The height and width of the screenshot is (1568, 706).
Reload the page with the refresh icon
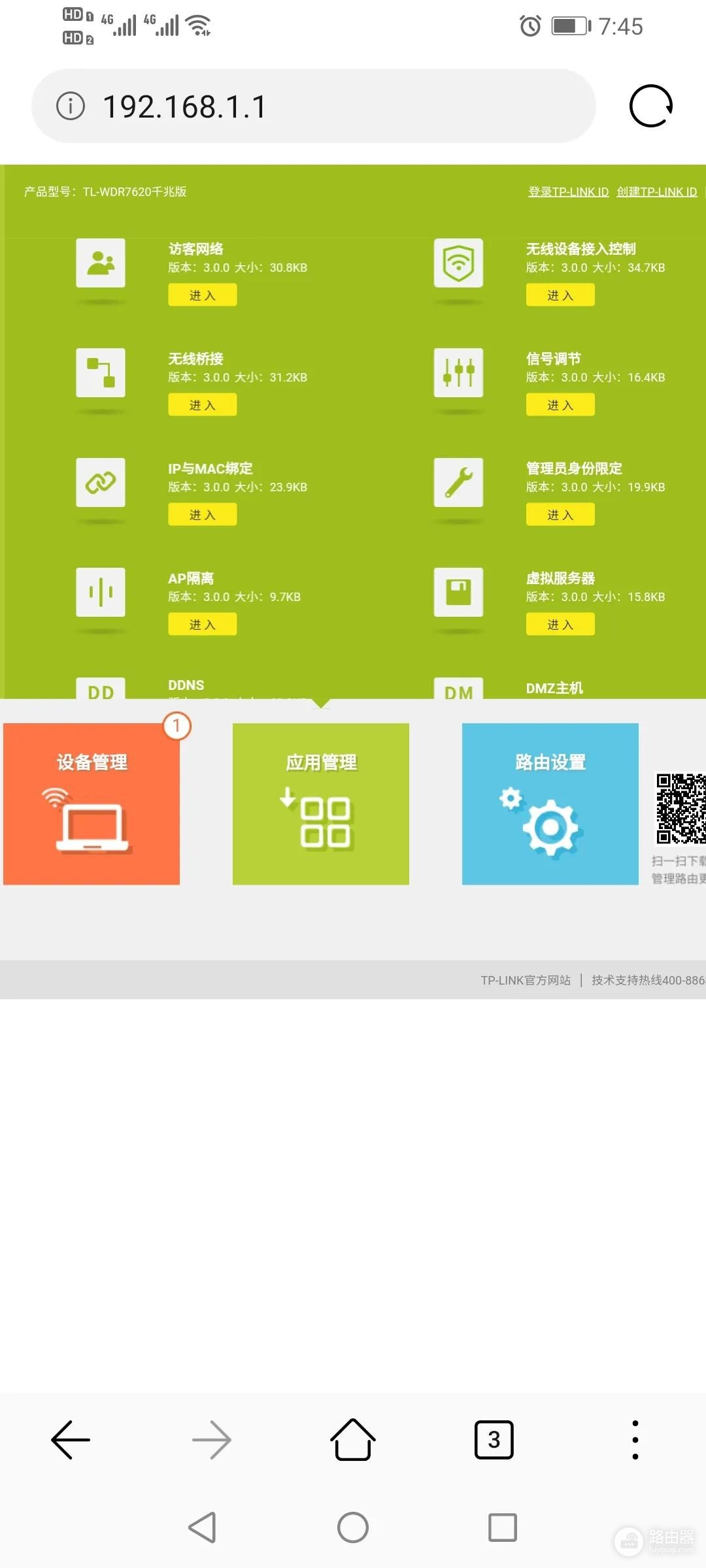point(651,106)
